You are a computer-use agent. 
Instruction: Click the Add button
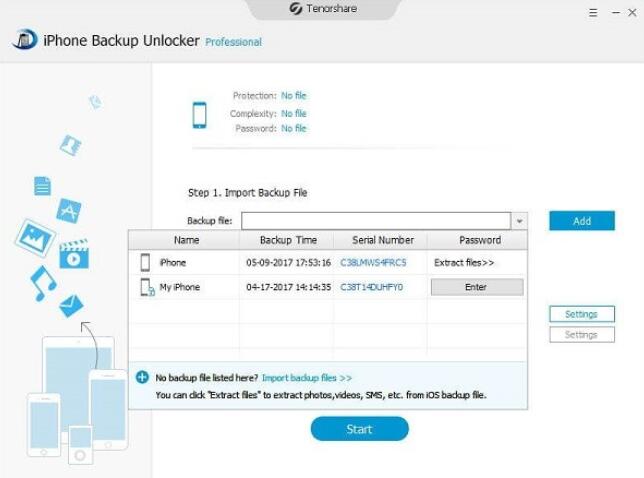[x=582, y=221]
